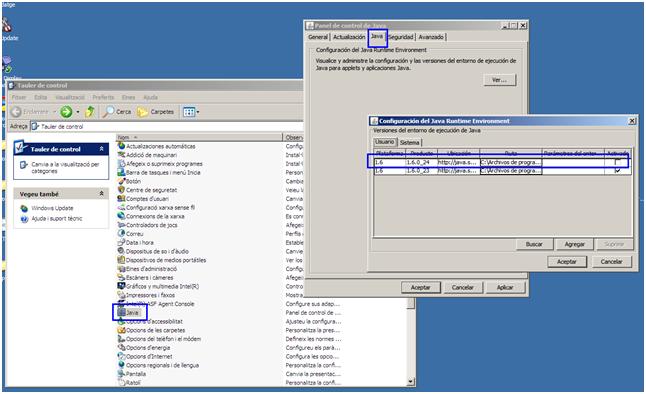Viewport: 646px width, 394px height.
Task: Click the green Forward arrow toolbar button
Action: 66,112
